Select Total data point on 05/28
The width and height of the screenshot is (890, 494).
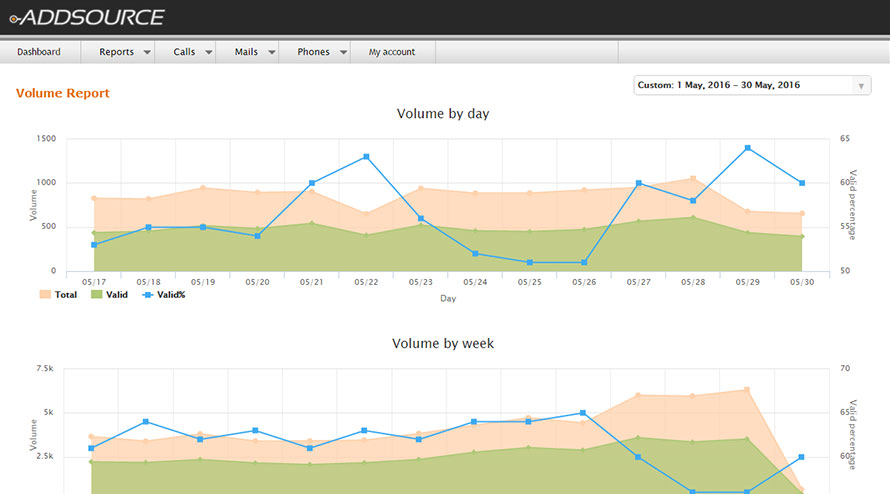[693, 178]
